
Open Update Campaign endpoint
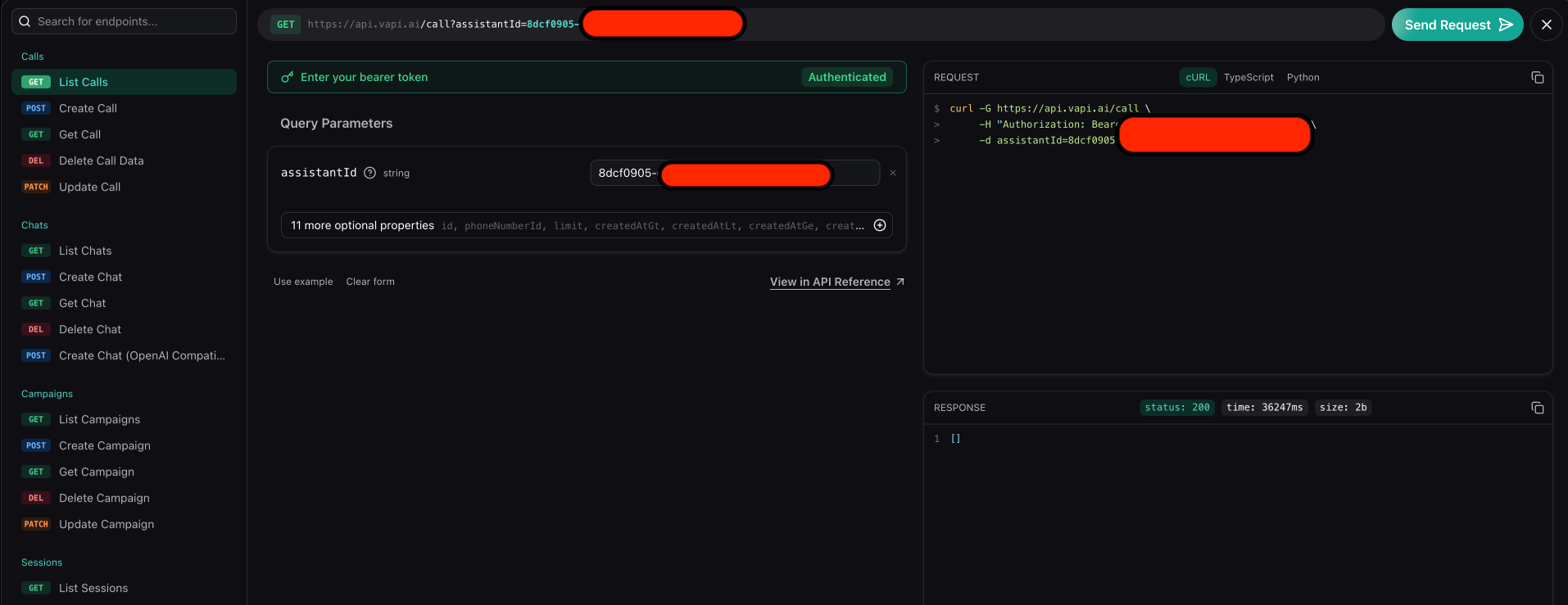click(124, 524)
